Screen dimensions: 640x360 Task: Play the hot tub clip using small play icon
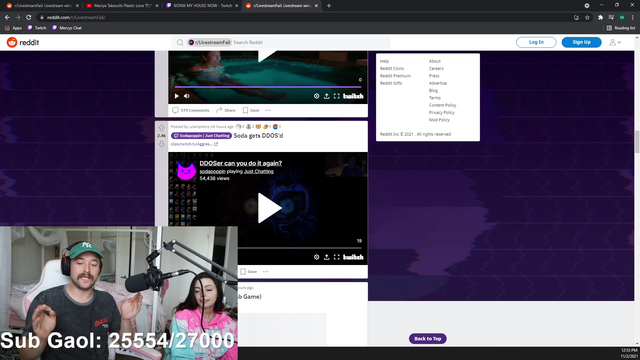[x=177, y=96]
